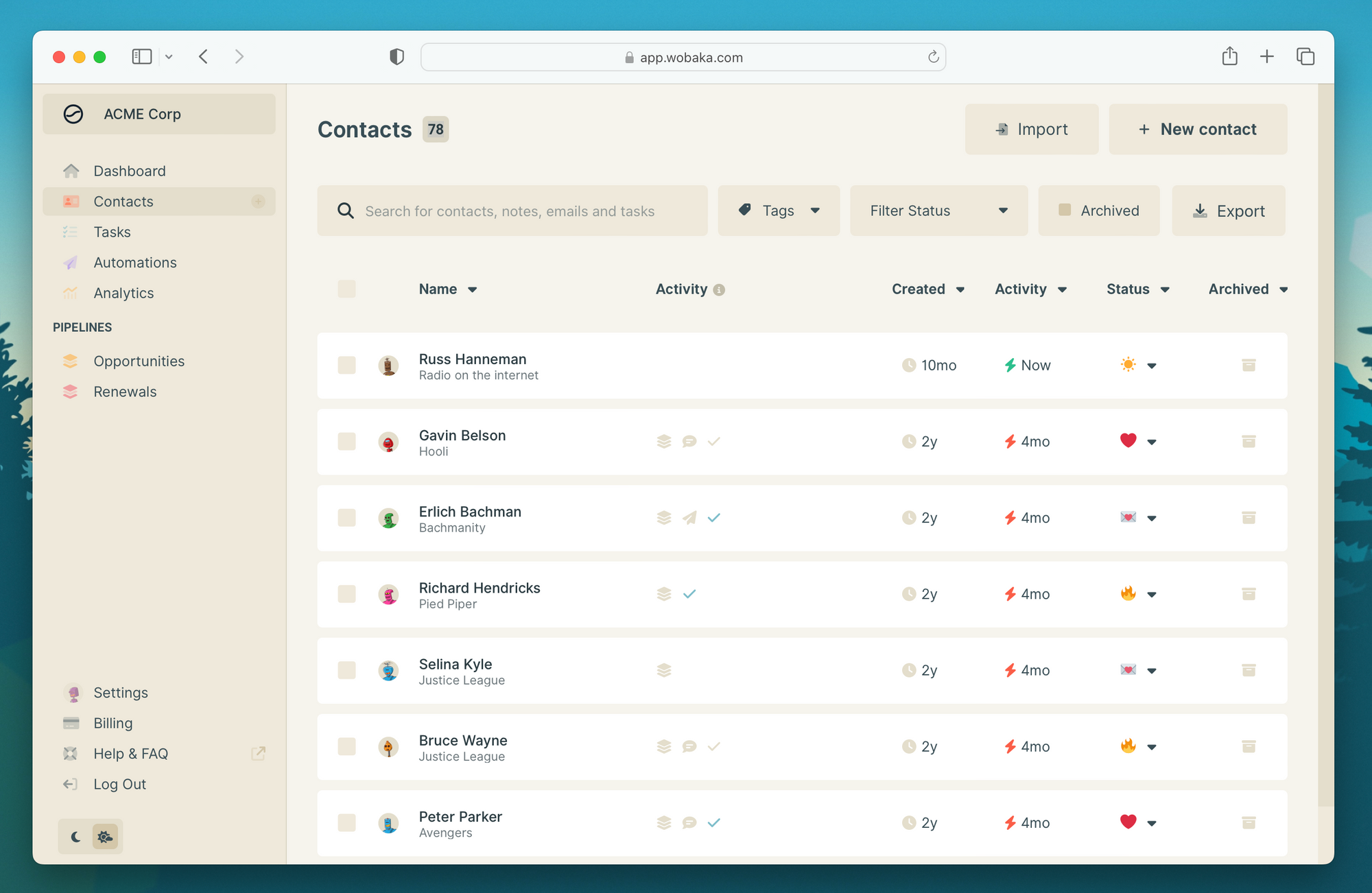1372x893 pixels.
Task: Sort by Archived column
Action: tap(1248, 289)
